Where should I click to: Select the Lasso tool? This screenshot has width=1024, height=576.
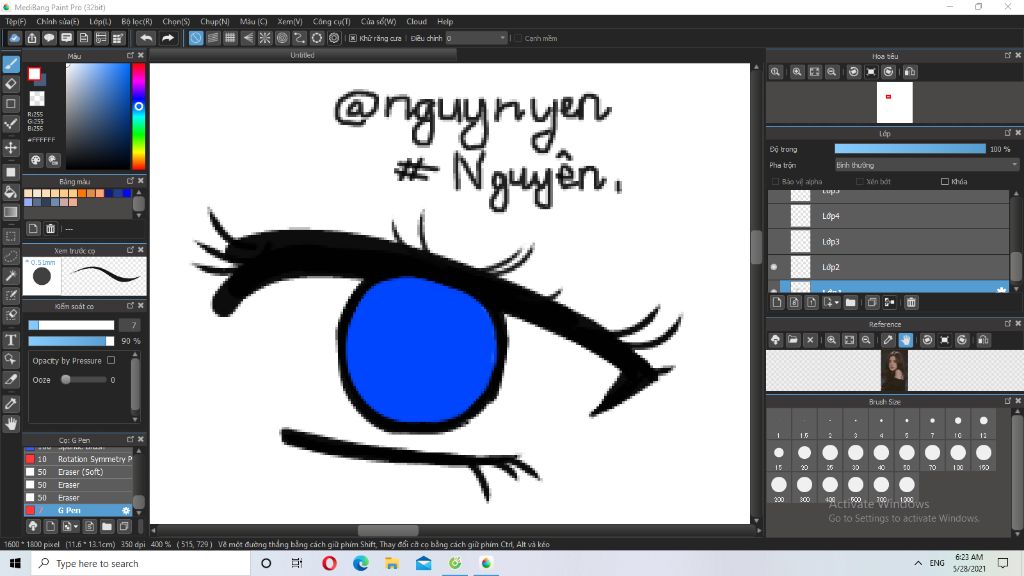pyautogui.click(x=11, y=257)
